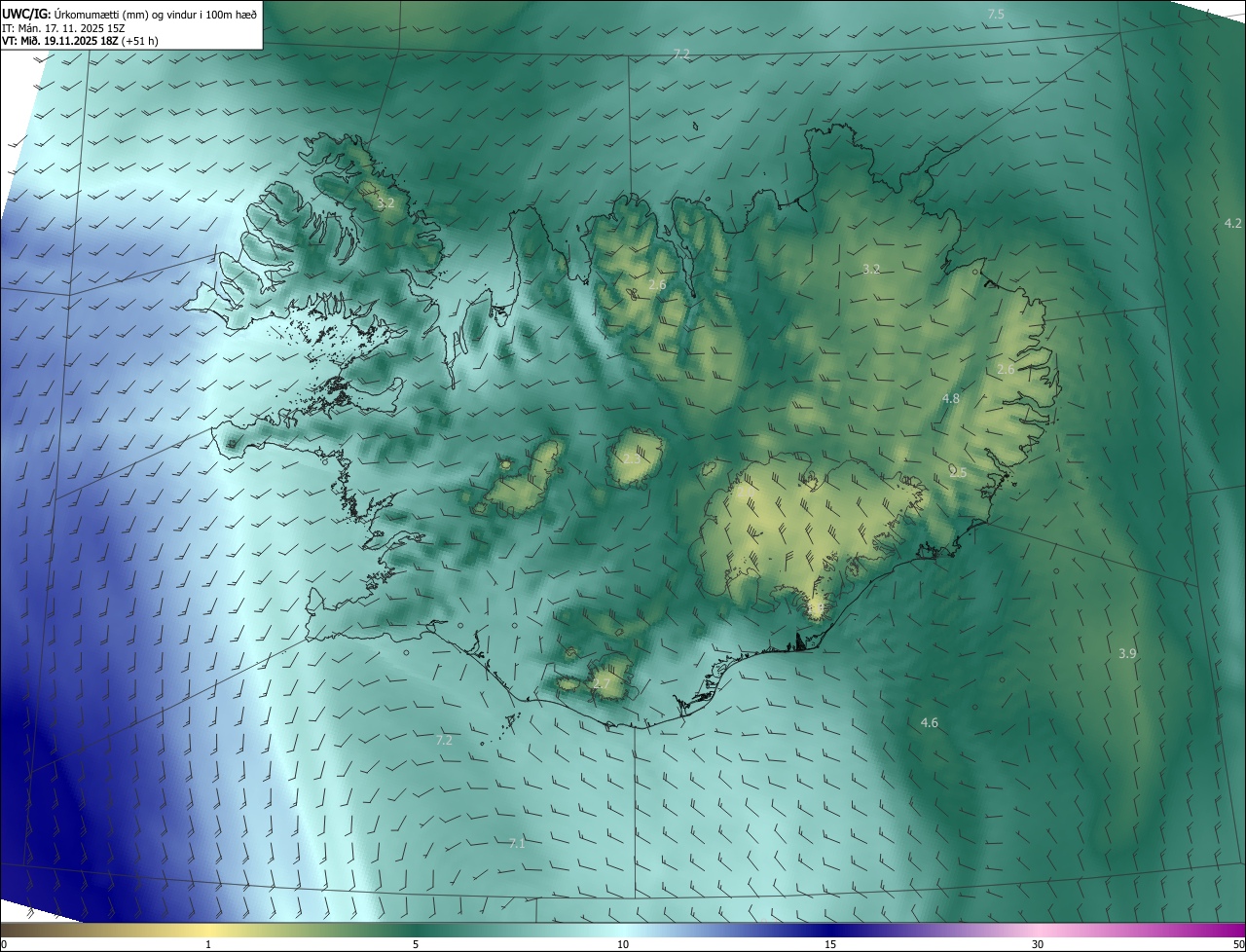1246x952 pixels.
Task: Click the "VT: Mið. 19.11.2025 18Z (+51 h)" line
Action: point(80,41)
